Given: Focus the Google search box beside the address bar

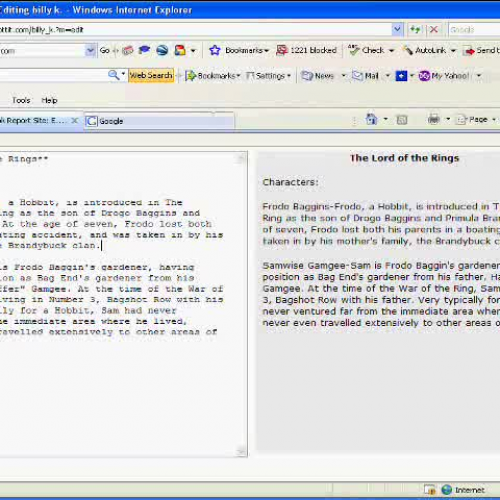Looking at the screenshot, I should tap(474, 30).
